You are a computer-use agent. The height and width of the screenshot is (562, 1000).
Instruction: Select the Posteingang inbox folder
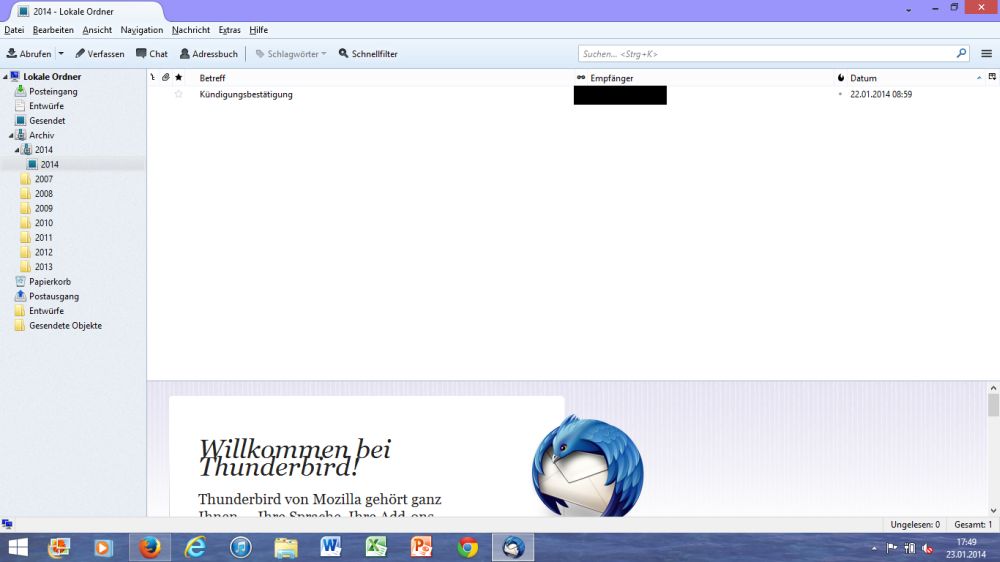(53, 91)
